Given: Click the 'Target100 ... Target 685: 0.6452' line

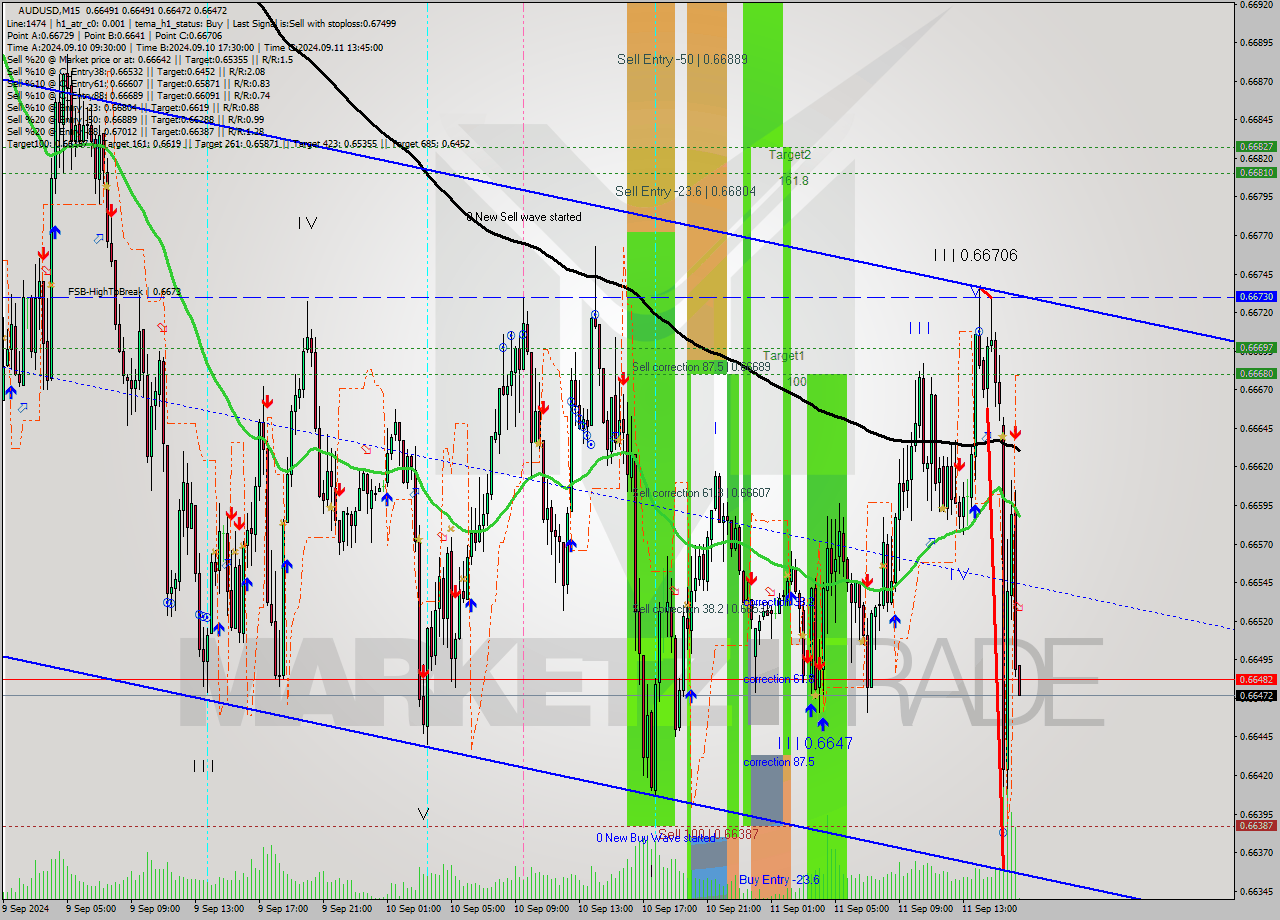Looking at the screenshot, I should [238, 143].
